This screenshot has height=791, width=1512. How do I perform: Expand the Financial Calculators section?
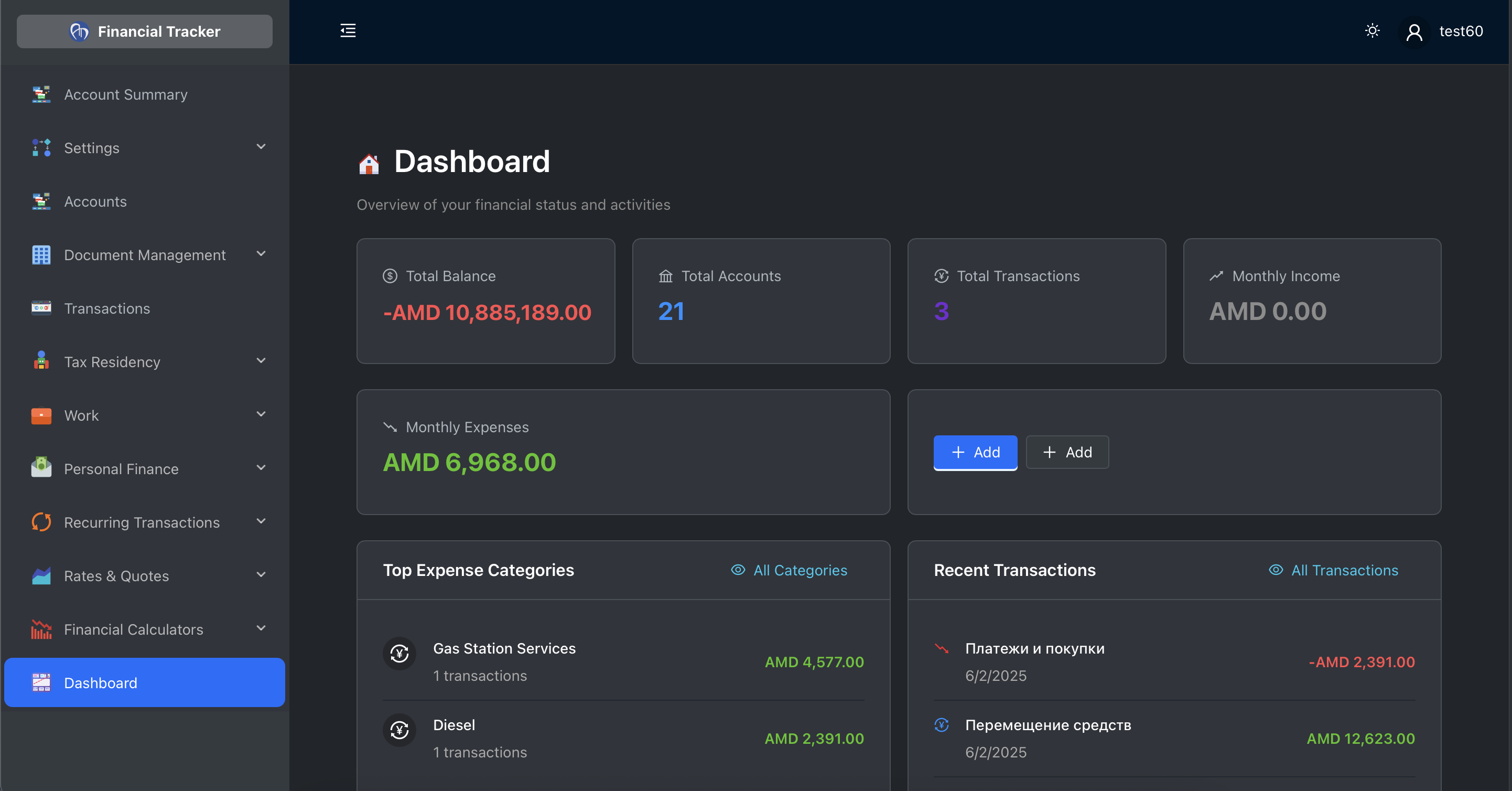[x=261, y=628]
